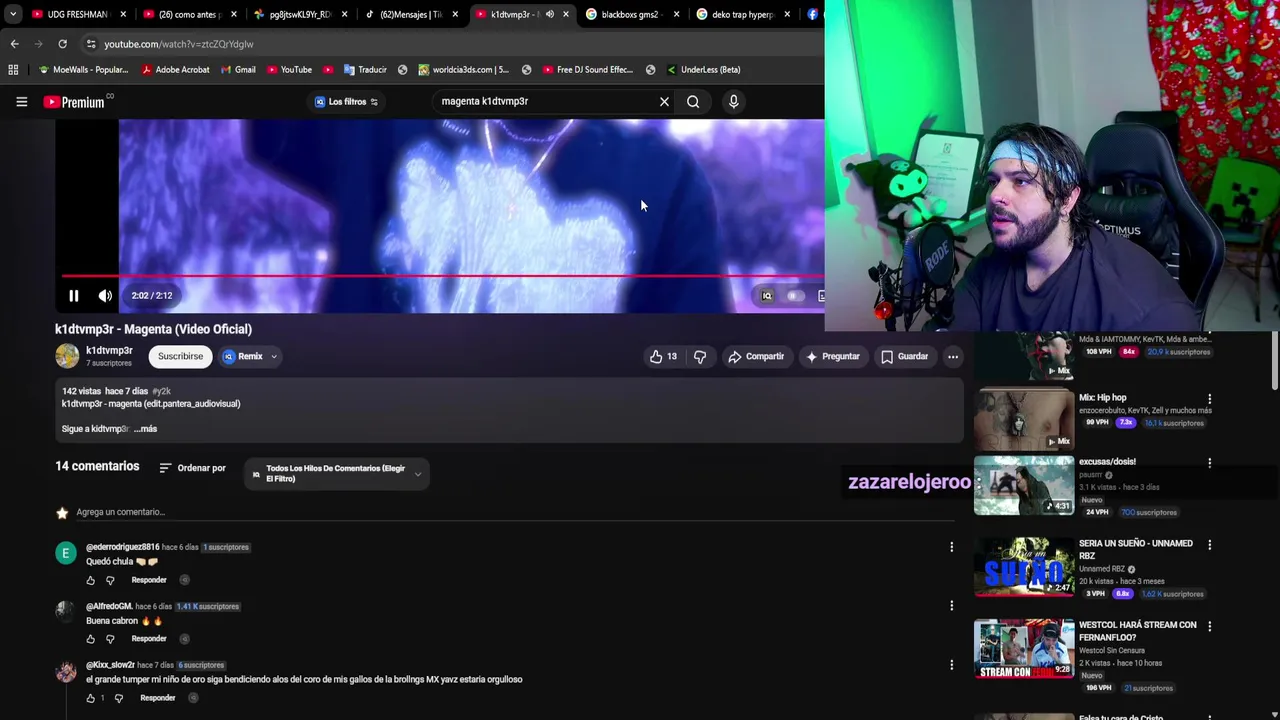Like the comment by @Kixx_slow2r
This screenshot has width=1280, height=720.
tap(91, 698)
